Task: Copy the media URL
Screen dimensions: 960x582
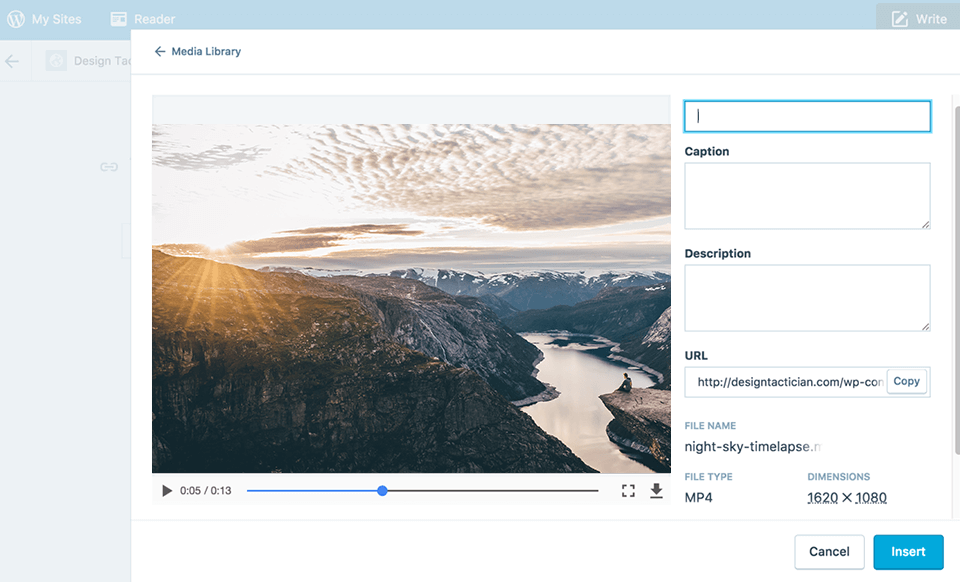Action: pos(906,381)
